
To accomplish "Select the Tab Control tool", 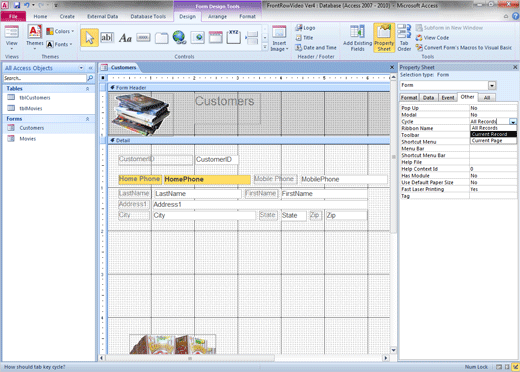I will [161, 38].
